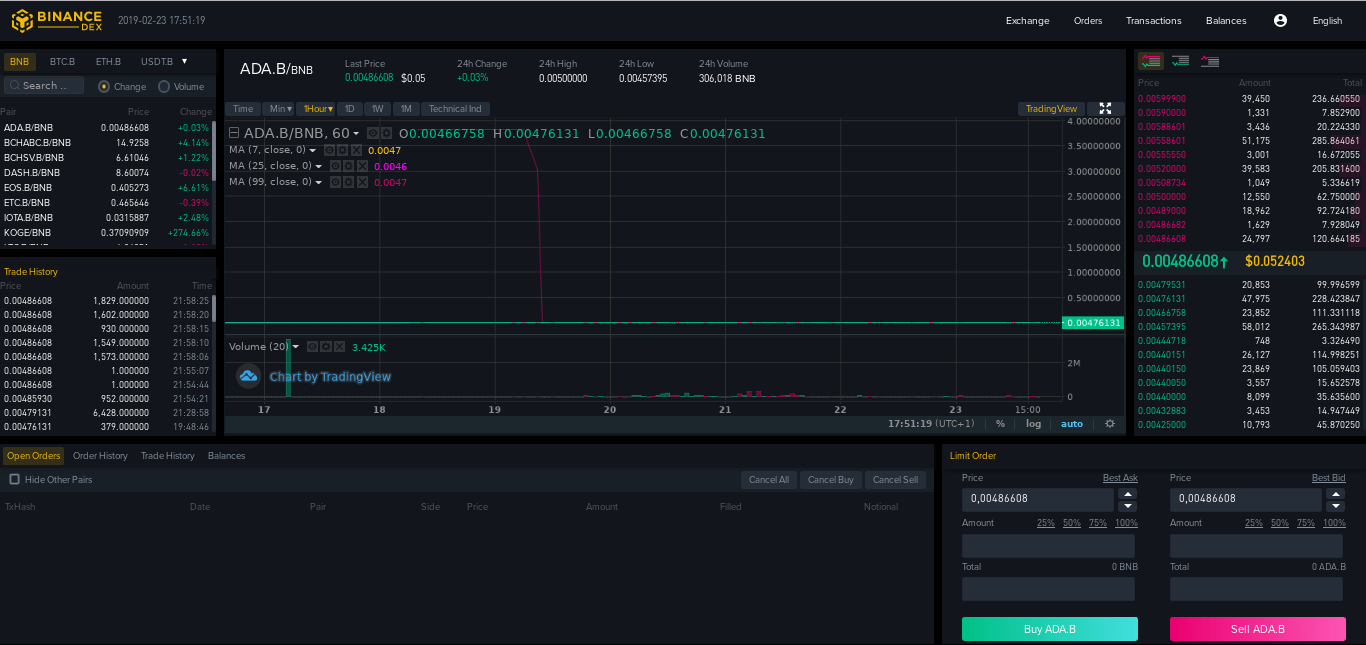The height and width of the screenshot is (645, 1366).
Task: Open MA (7, close, 0) dropdown arrow
Action: (x=312, y=150)
